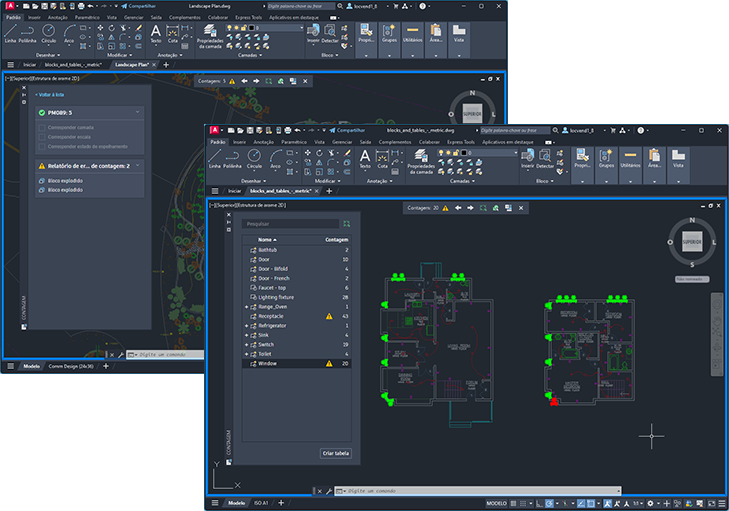This screenshot has height=511, width=729.
Task: Click the warning icon on the Receptacle row
Action: [x=329, y=316]
